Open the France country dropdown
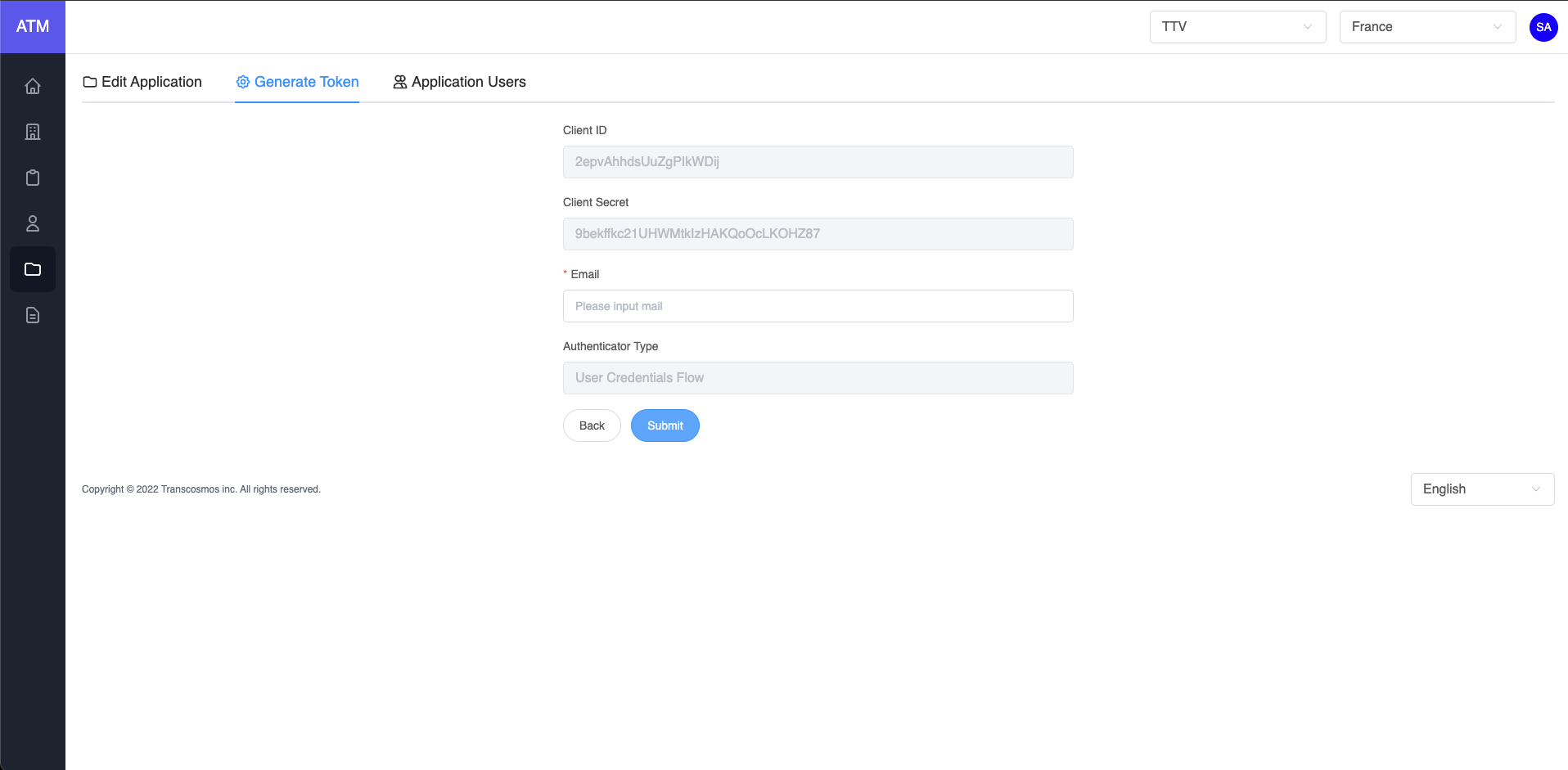This screenshot has width=1568, height=770. point(1426,27)
